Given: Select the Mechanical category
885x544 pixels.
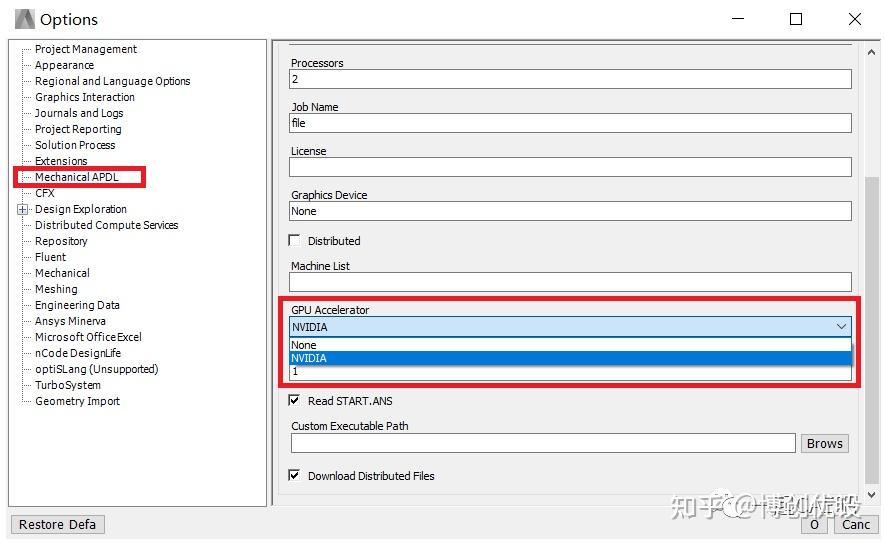Looking at the screenshot, I should pos(62,273).
